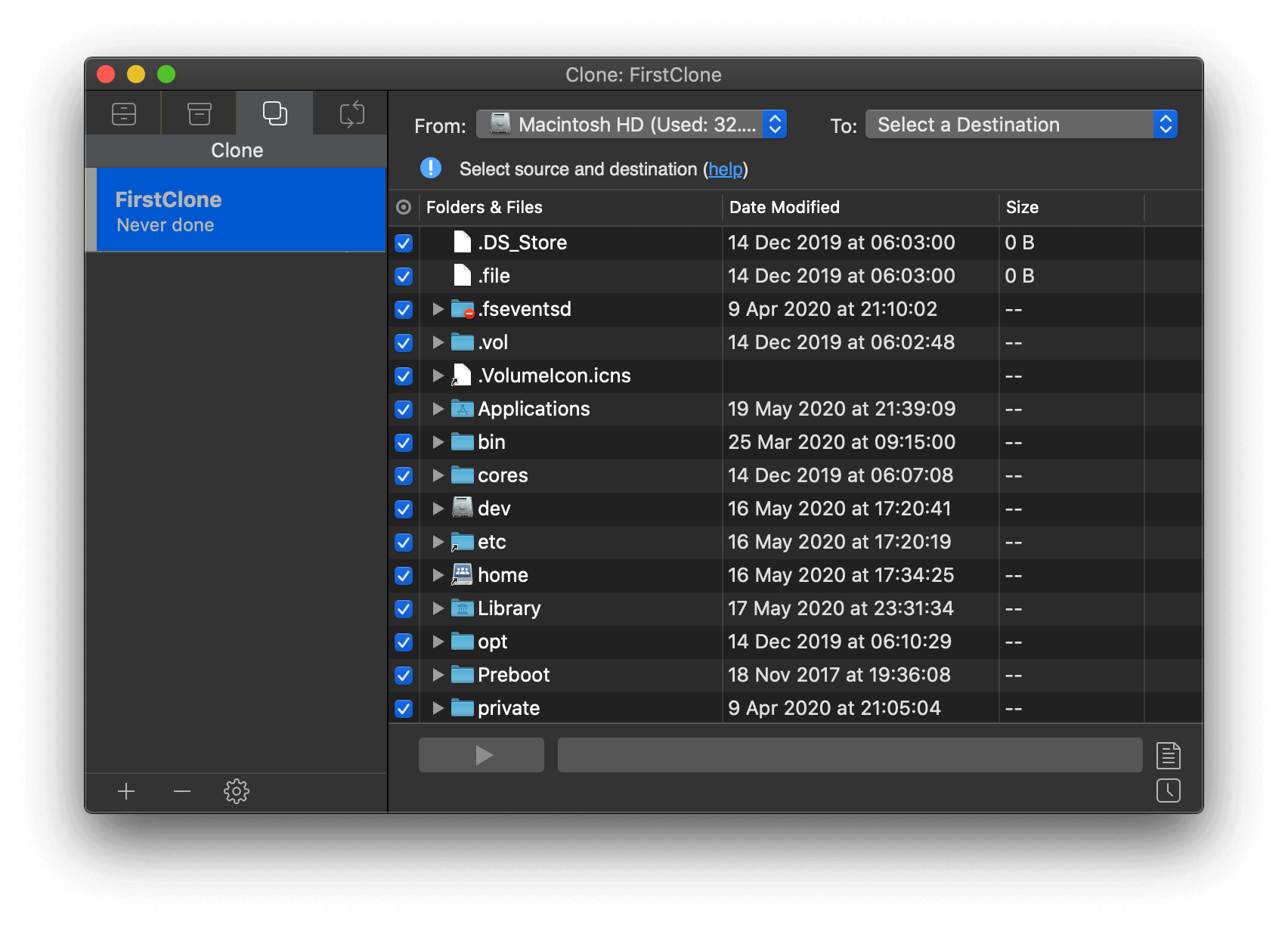Click the clone progress bar

tap(850, 755)
